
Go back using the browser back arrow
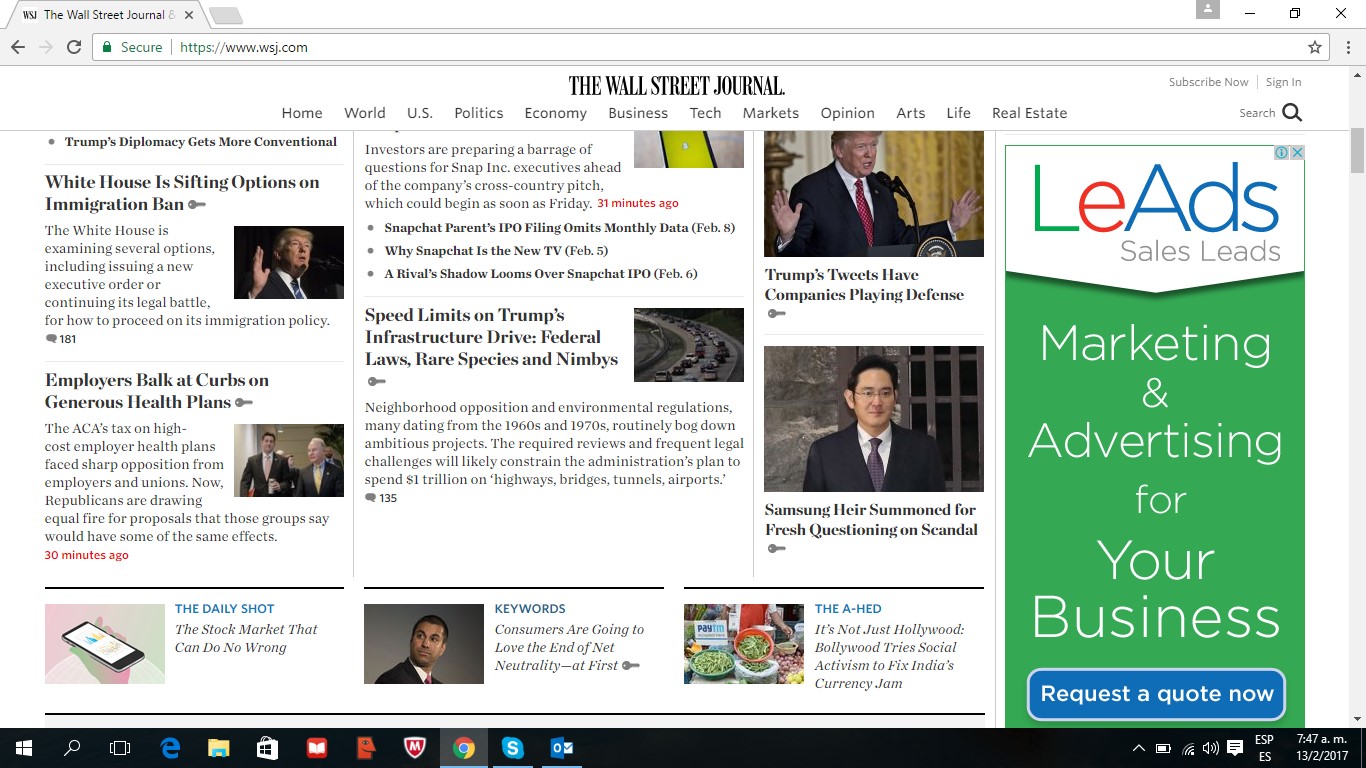pyautogui.click(x=18, y=47)
